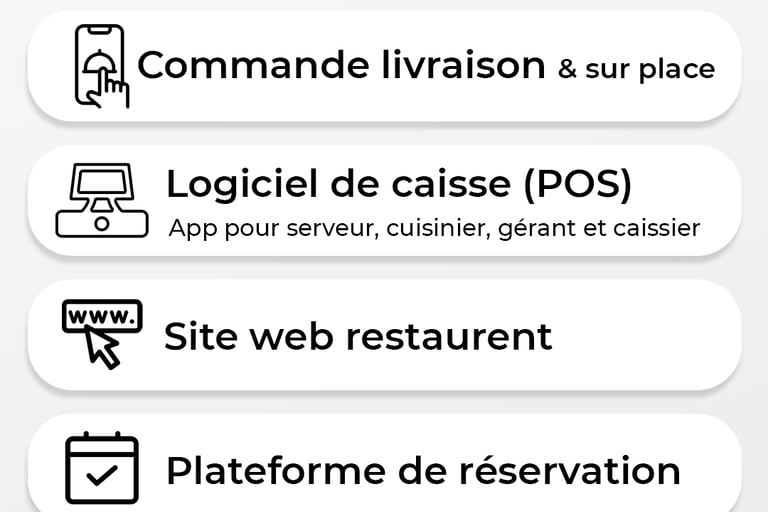
Task: Click the cash register POS icon
Action: point(102,200)
